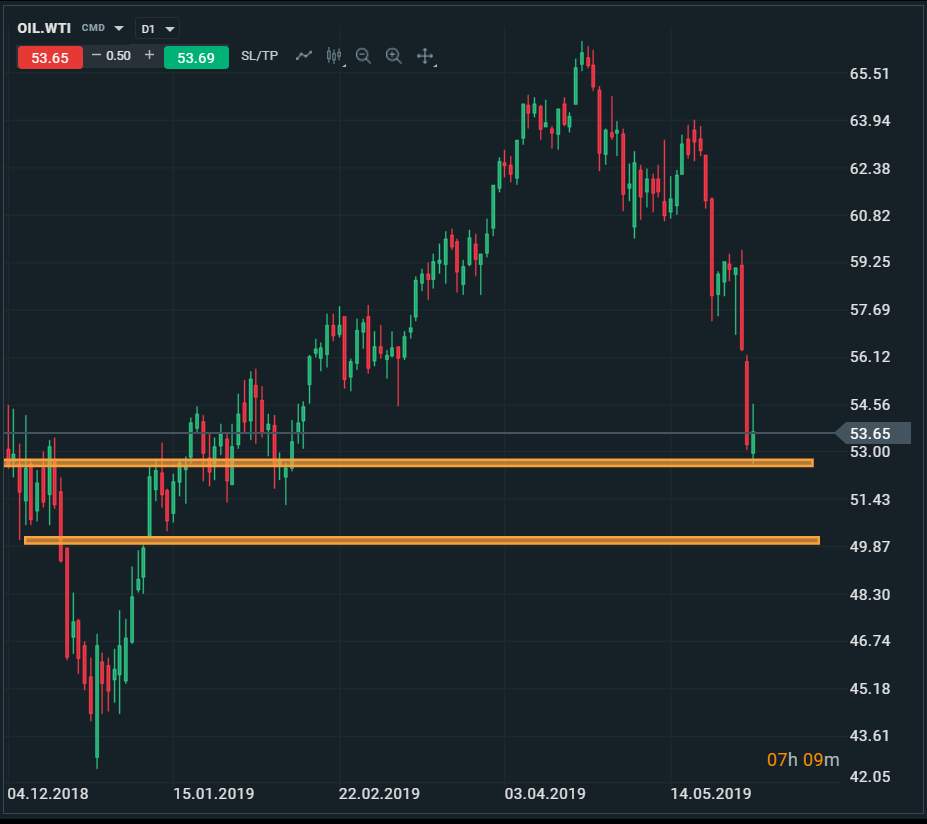Toggle the SL/TP option
Image resolution: width=927 pixels, height=824 pixels.
[260, 56]
